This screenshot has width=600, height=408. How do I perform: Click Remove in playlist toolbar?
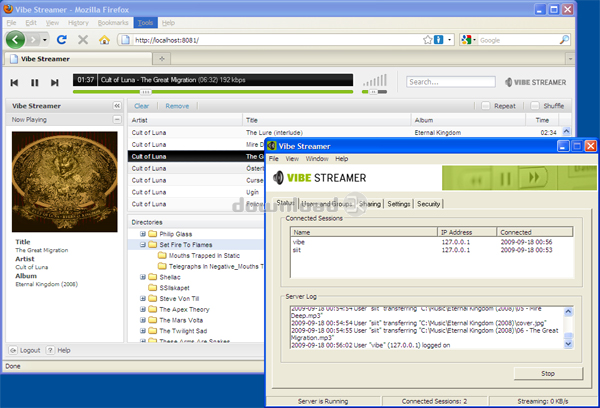177,106
